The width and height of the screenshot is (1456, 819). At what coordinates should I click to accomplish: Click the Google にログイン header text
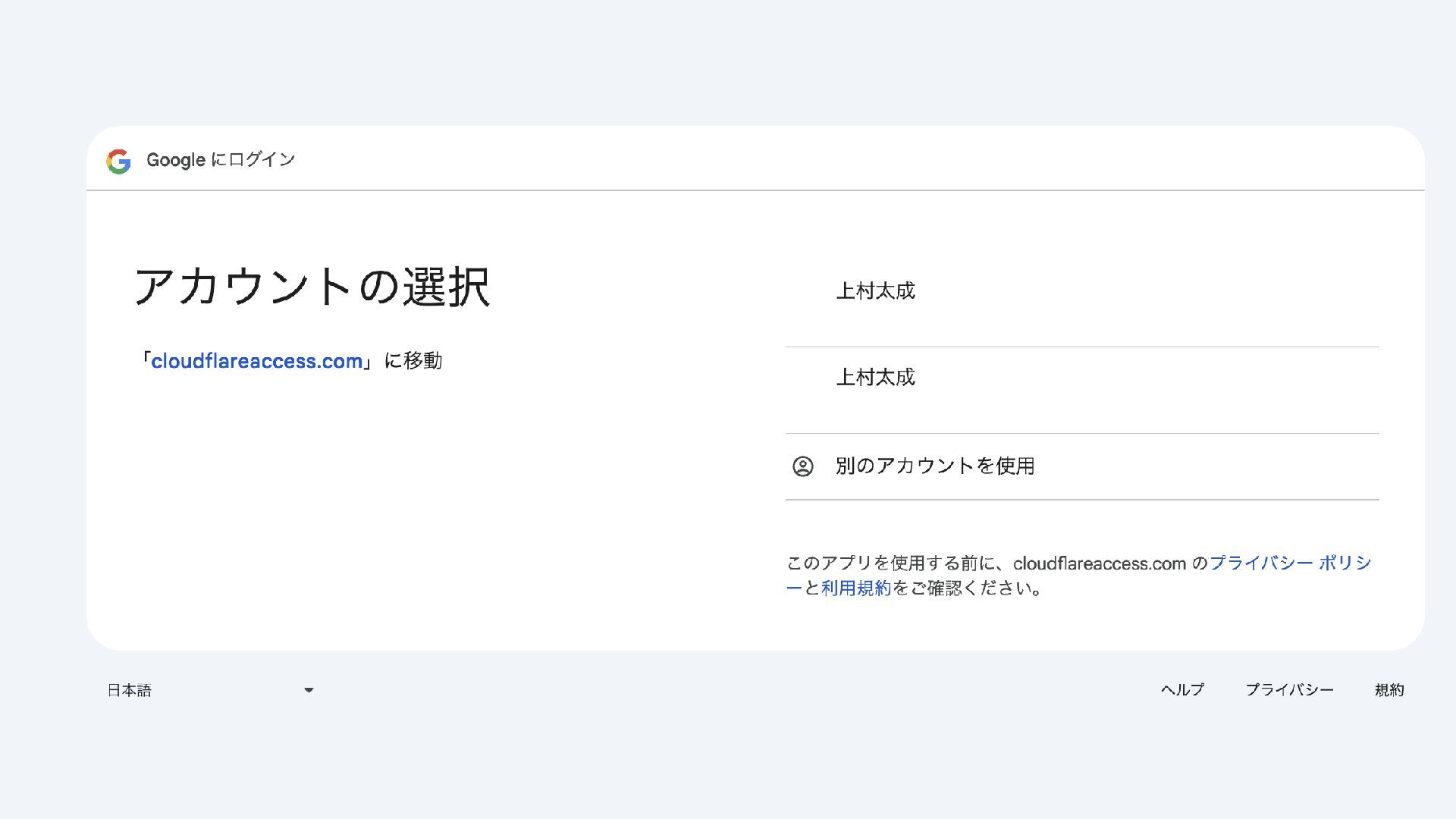tap(220, 160)
